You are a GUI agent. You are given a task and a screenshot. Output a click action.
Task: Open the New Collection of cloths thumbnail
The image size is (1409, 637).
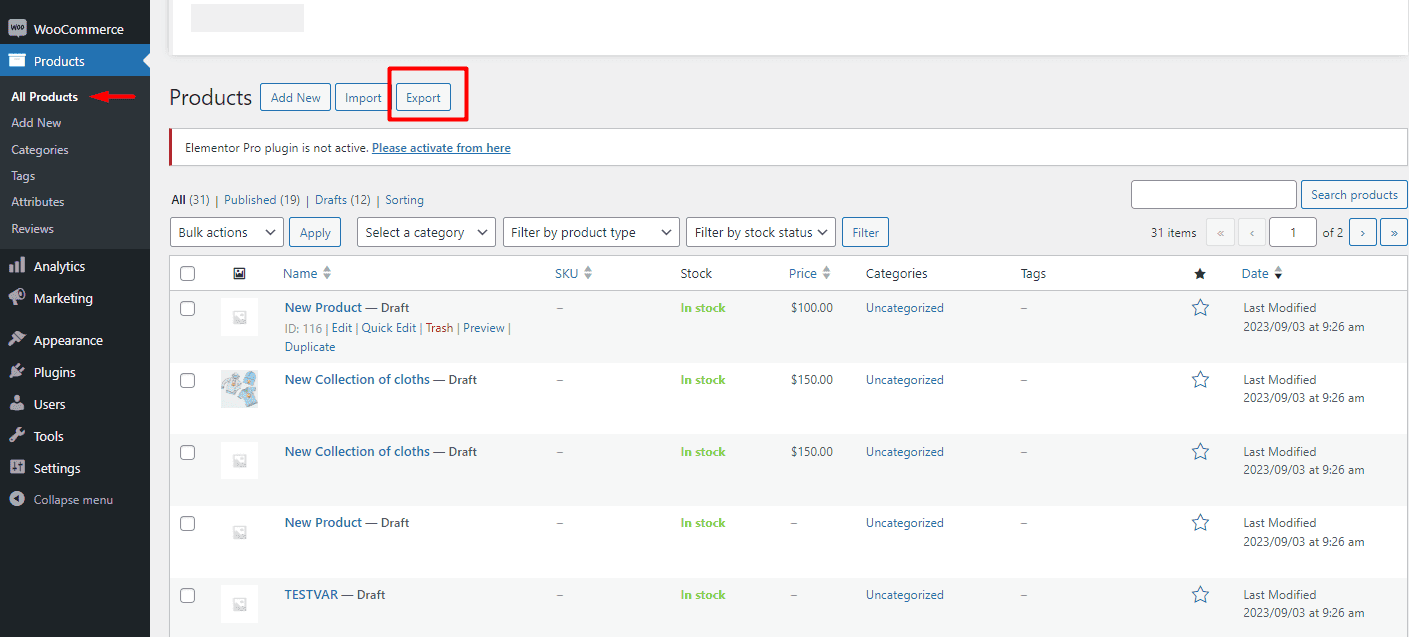[239, 388]
